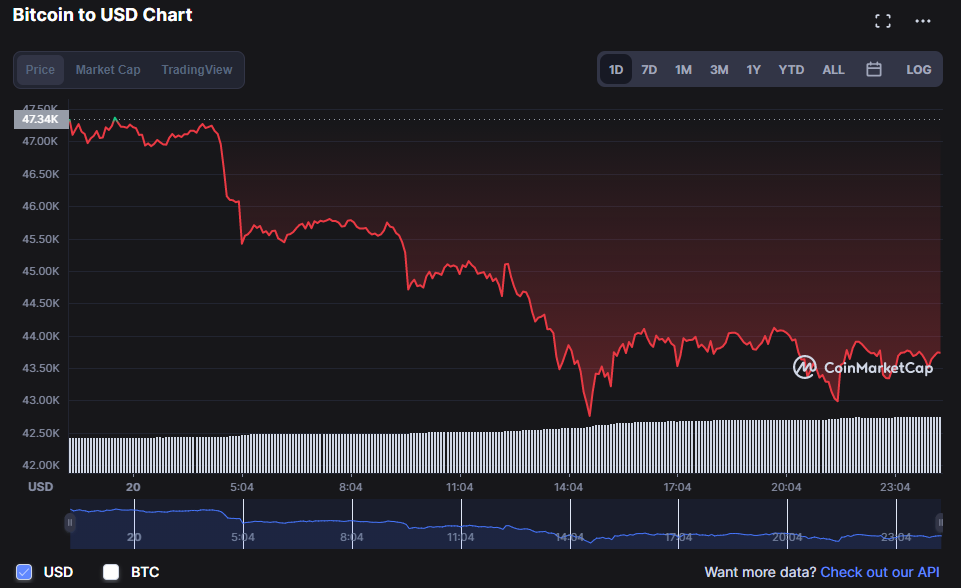Select the 7D time range
This screenshot has width=961, height=588.
coord(649,70)
